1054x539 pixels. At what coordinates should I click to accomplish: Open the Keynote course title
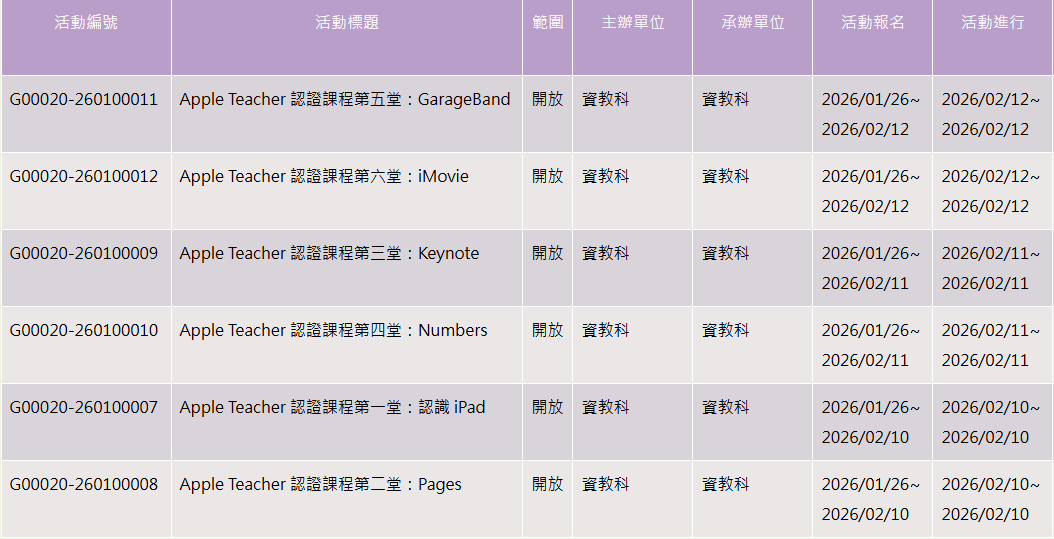click(329, 253)
